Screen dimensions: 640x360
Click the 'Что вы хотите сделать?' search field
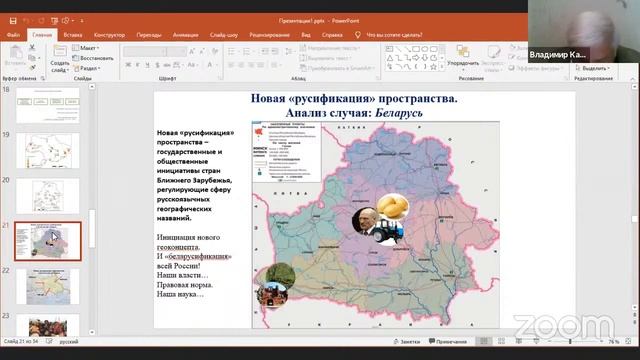point(394,35)
